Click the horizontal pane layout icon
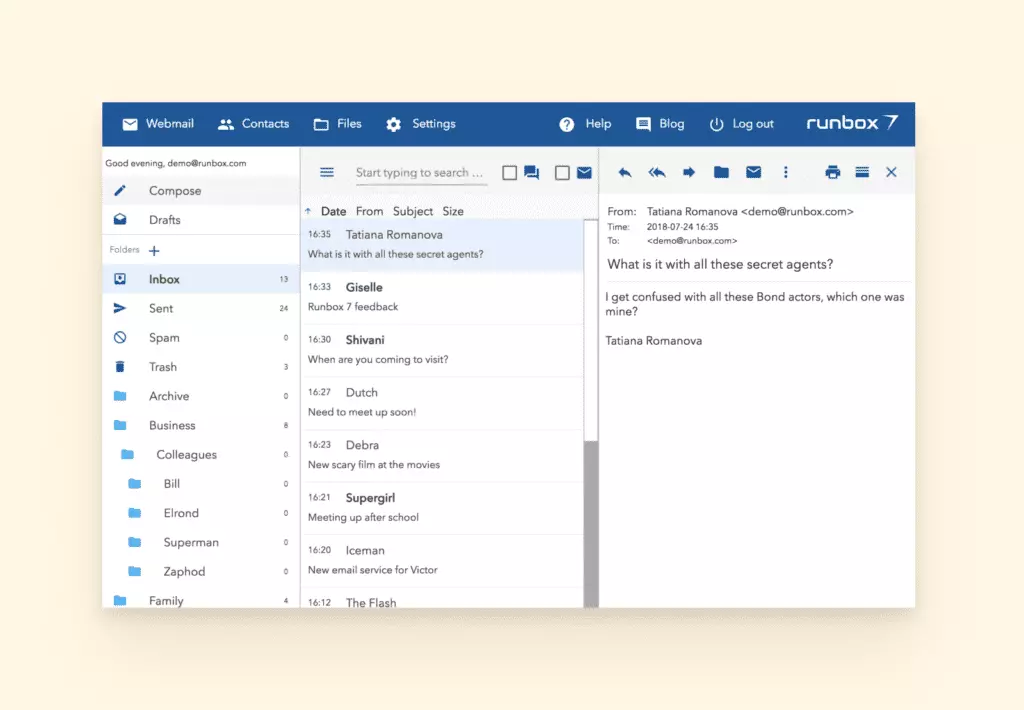This screenshot has width=1024, height=710. pos(862,172)
